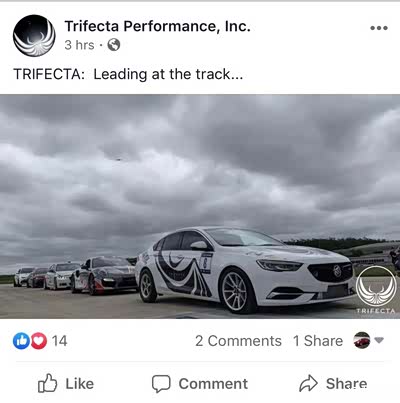Click the speech bubble Comment icon
This screenshot has width=400, height=403.
point(161,384)
